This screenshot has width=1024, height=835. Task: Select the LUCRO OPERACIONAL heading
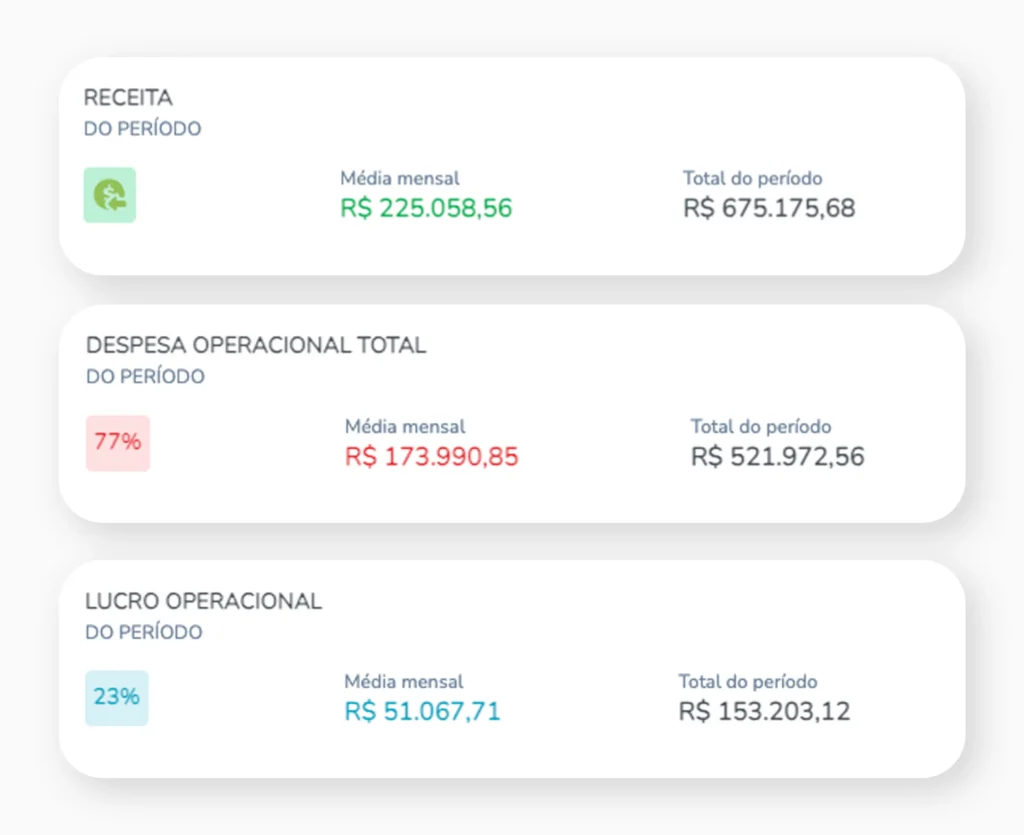[x=204, y=602]
